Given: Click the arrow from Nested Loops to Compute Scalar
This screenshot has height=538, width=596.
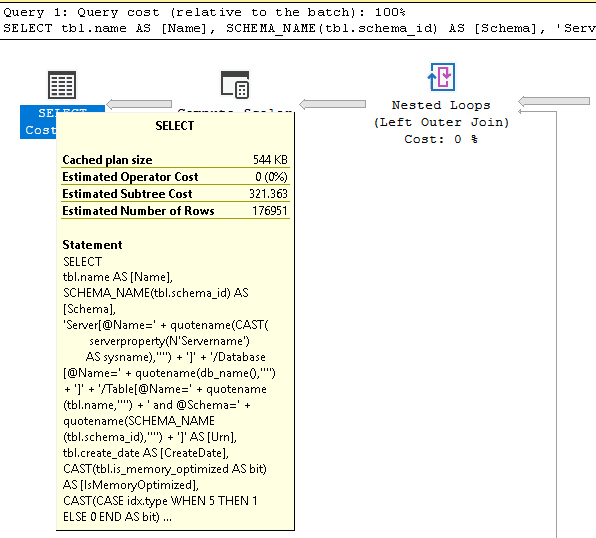Looking at the screenshot, I should (x=333, y=104).
